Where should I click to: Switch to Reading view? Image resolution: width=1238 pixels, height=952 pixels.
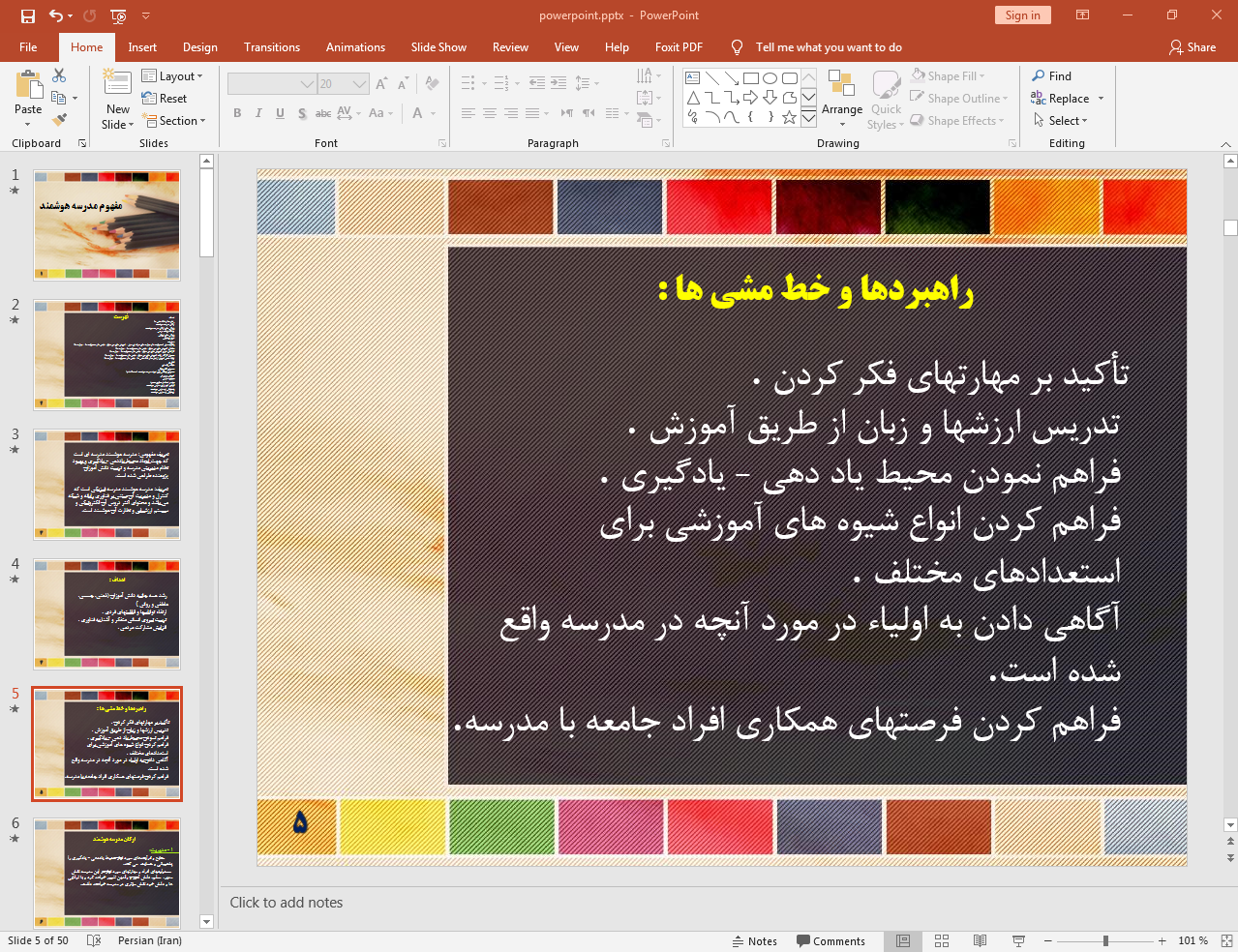point(981,941)
